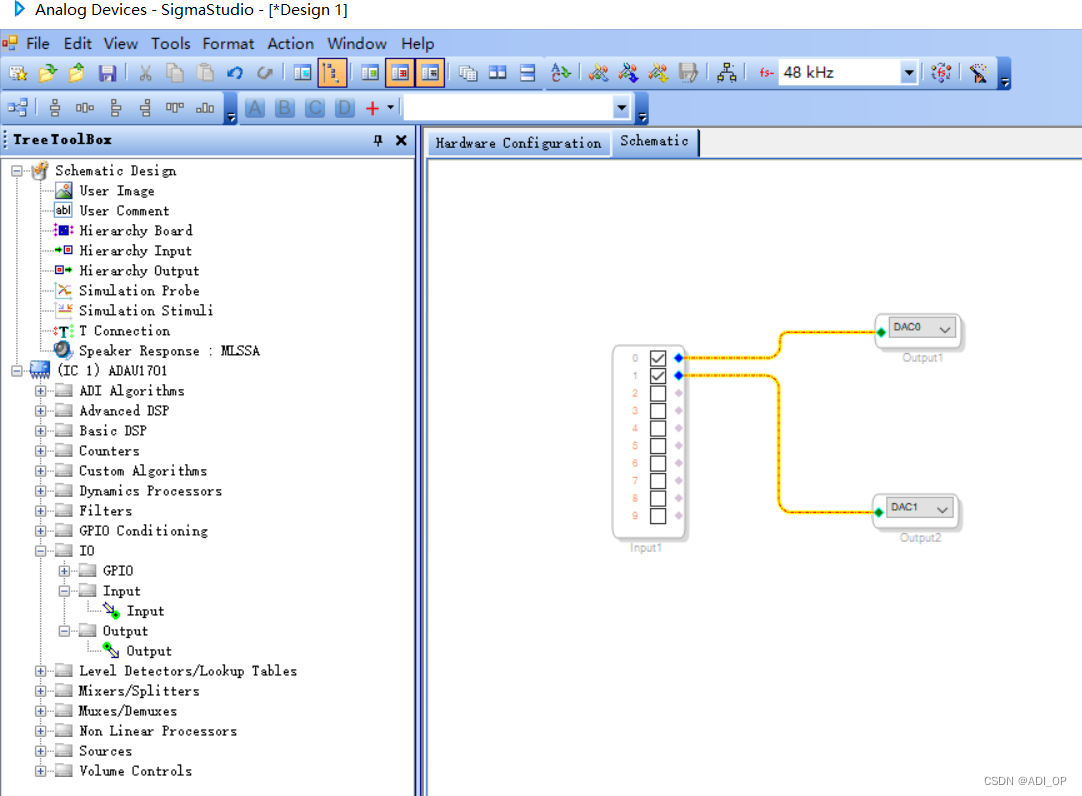Enable input channel 9 checkbox
Viewport: 1082px width, 796px height.
(x=658, y=516)
